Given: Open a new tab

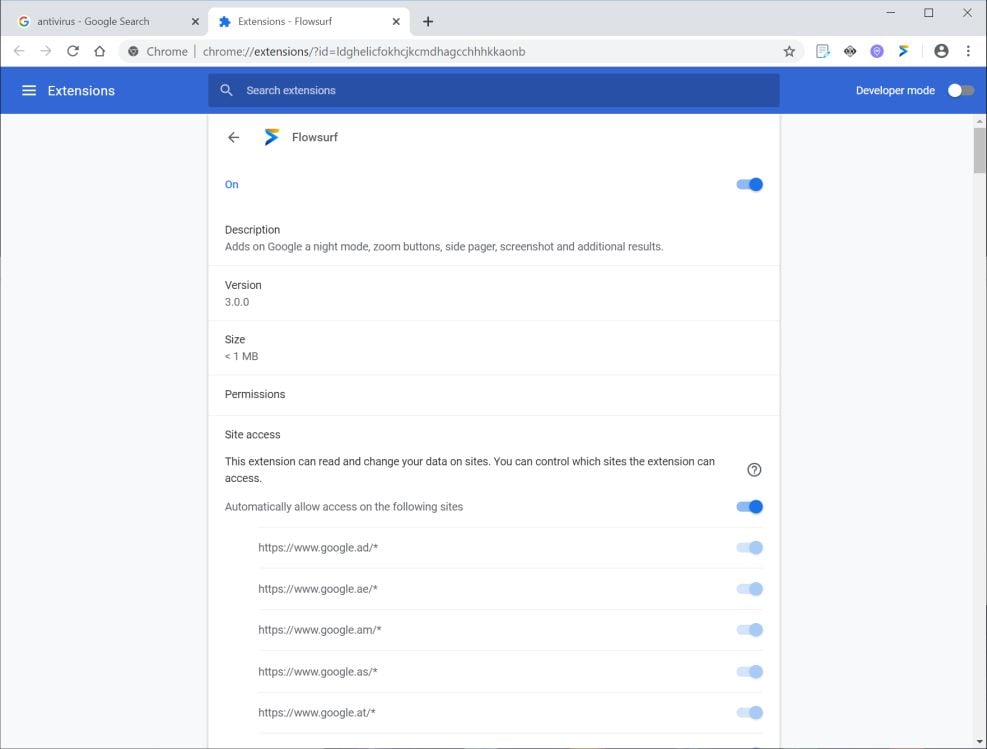Looking at the screenshot, I should 428,21.
